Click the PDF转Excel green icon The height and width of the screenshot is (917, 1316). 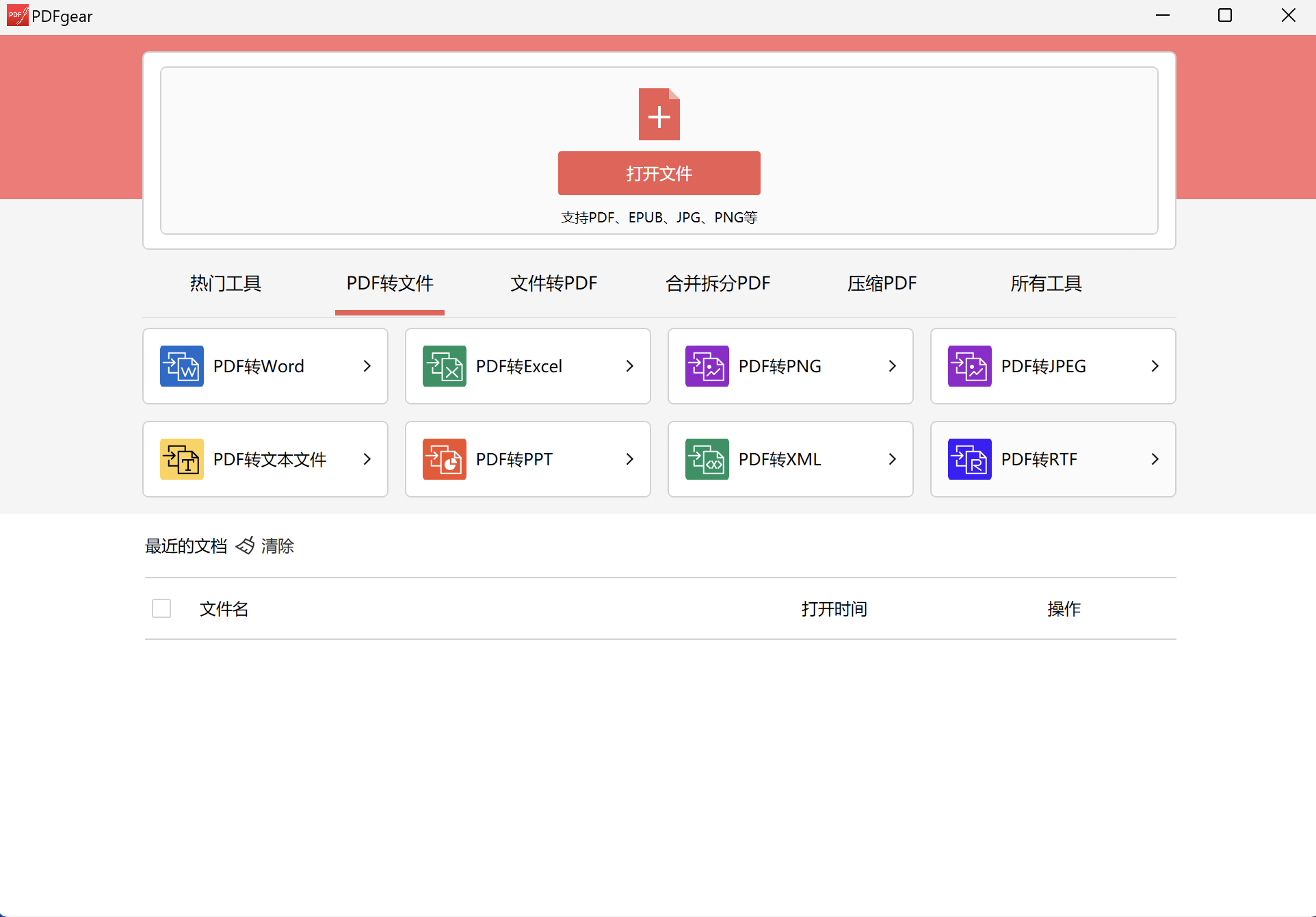pos(444,366)
